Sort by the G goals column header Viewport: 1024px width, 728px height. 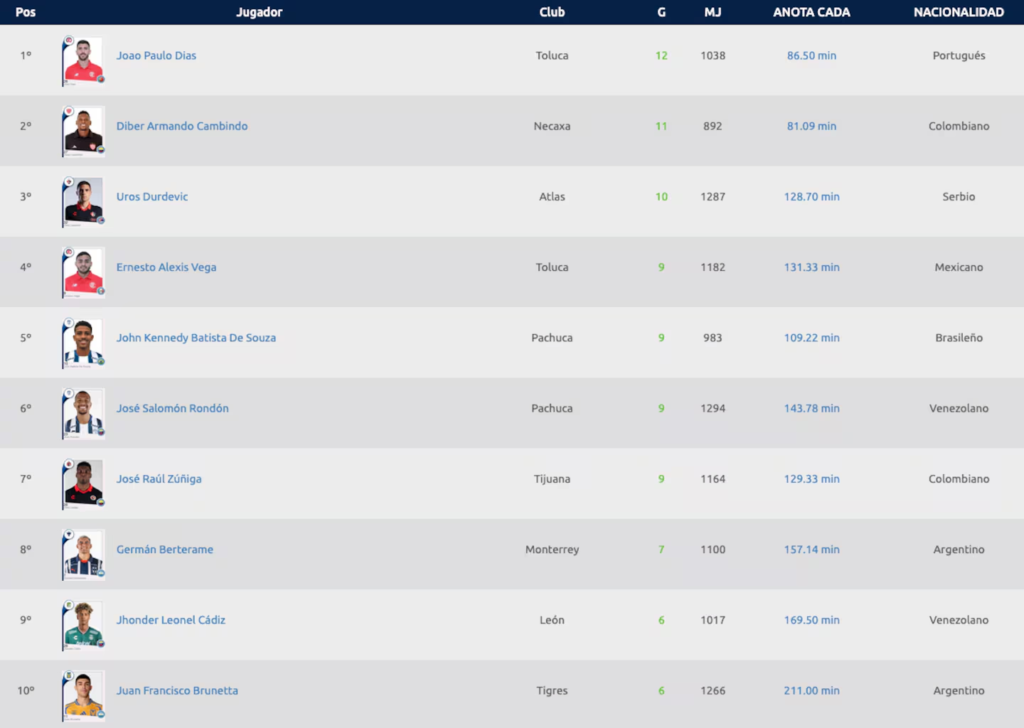(661, 12)
